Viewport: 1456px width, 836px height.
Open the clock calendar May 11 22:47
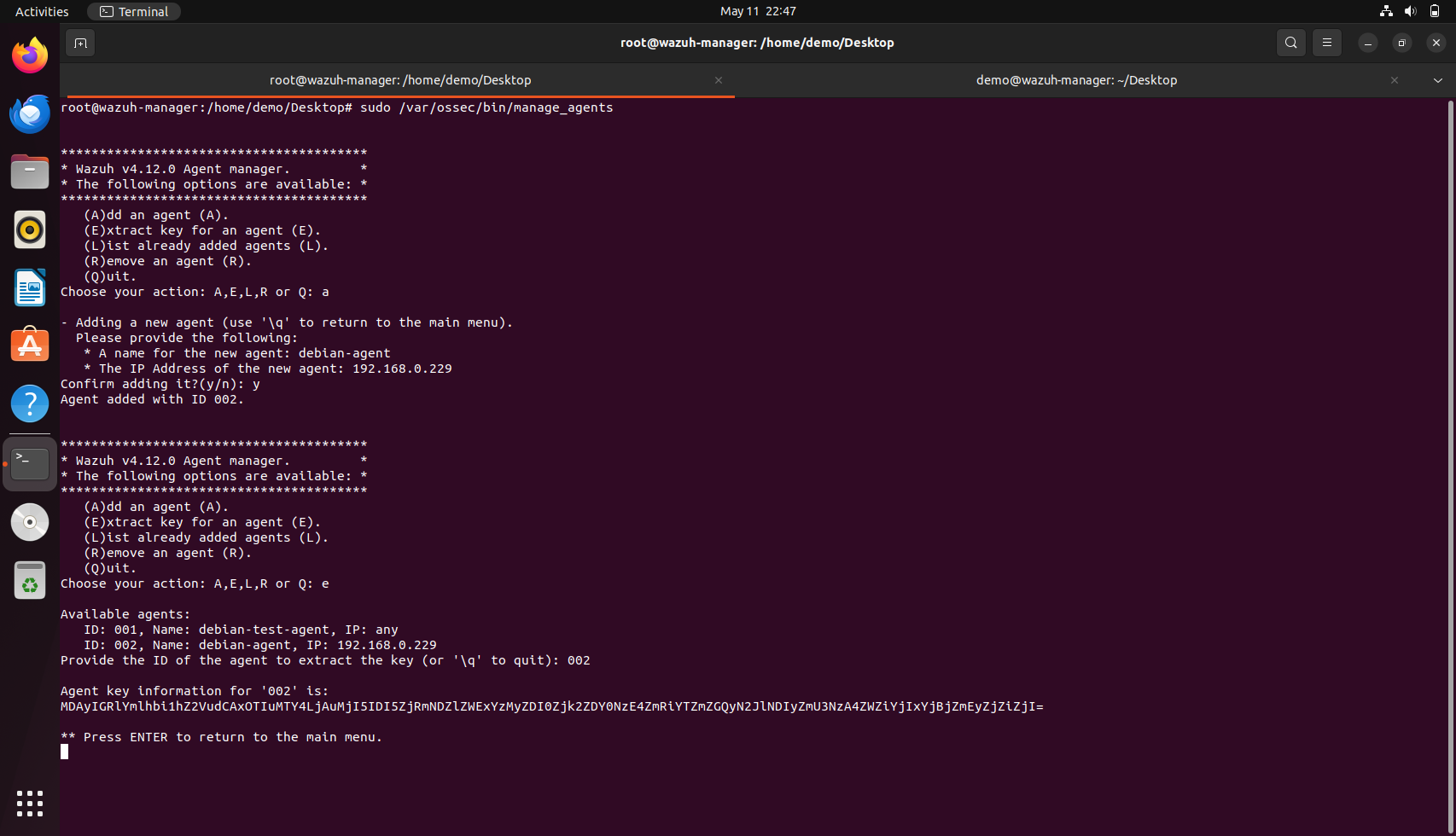pos(758,11)
